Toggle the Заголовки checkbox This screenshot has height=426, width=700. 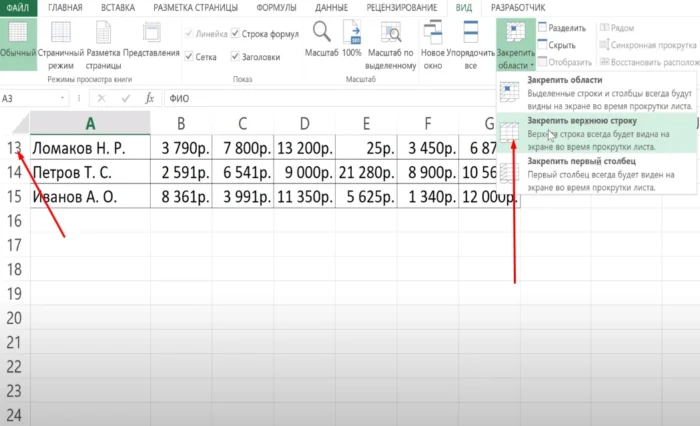(236, 57)
